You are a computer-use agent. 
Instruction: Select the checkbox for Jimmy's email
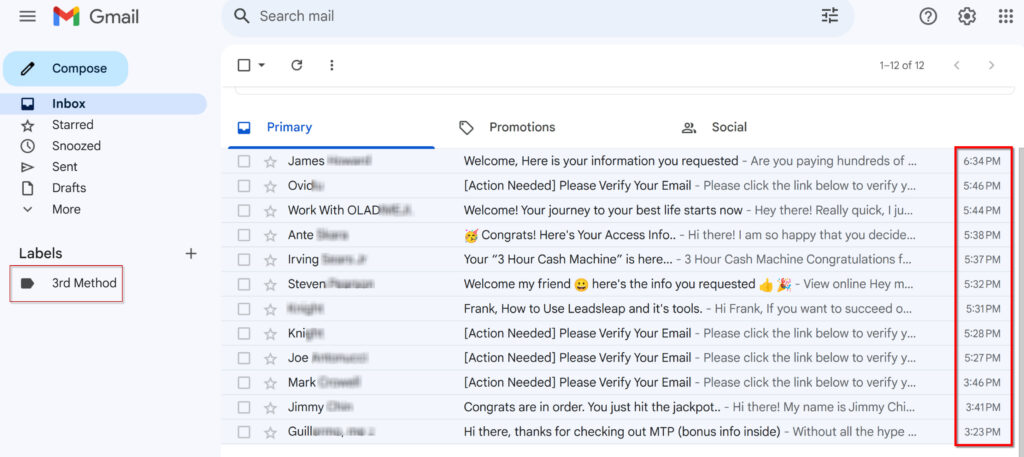pos(244,408)
